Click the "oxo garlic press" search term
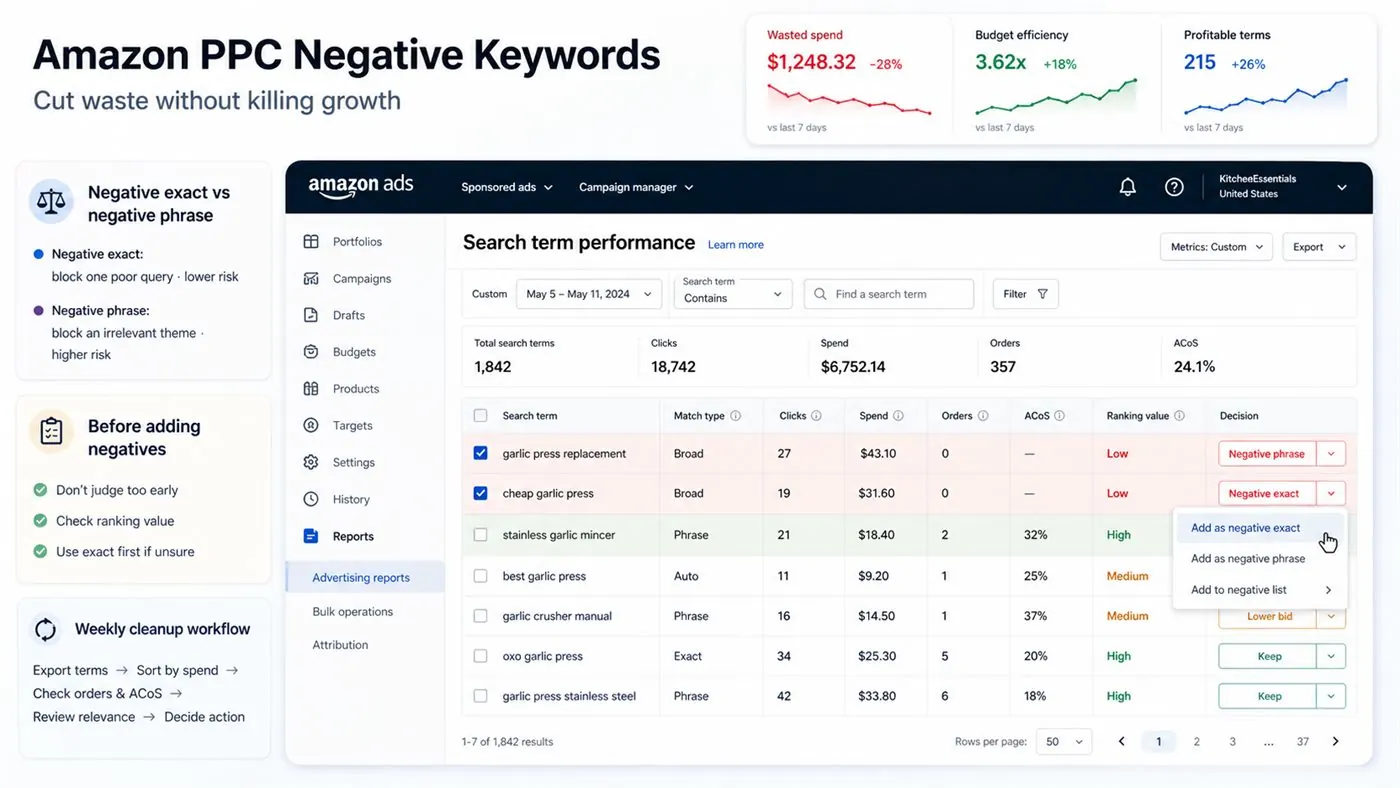Viewport: 1400px width, 788px height. [x=542, y=656]
